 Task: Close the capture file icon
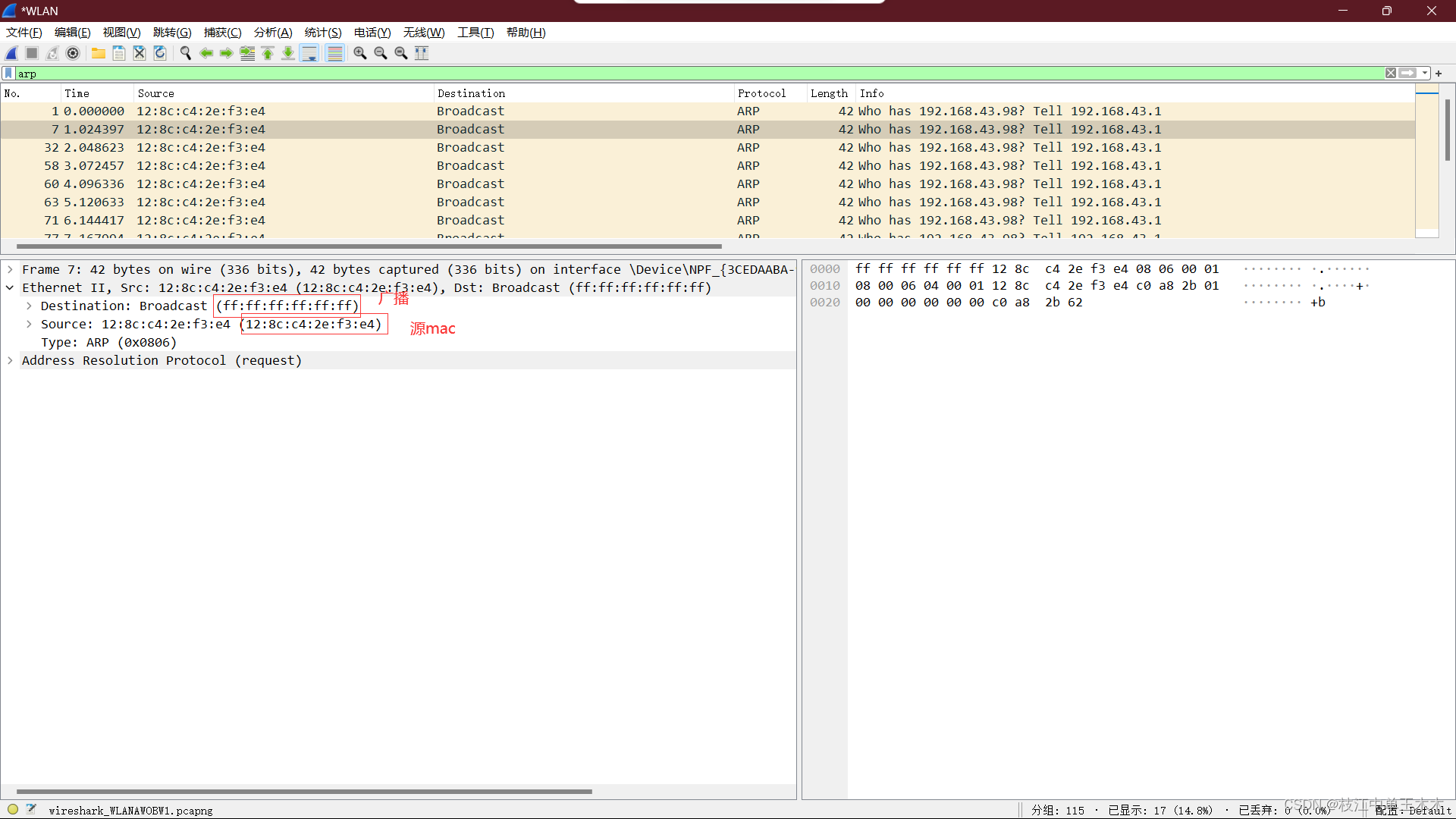pyautogui.click(x=140, y=53)
